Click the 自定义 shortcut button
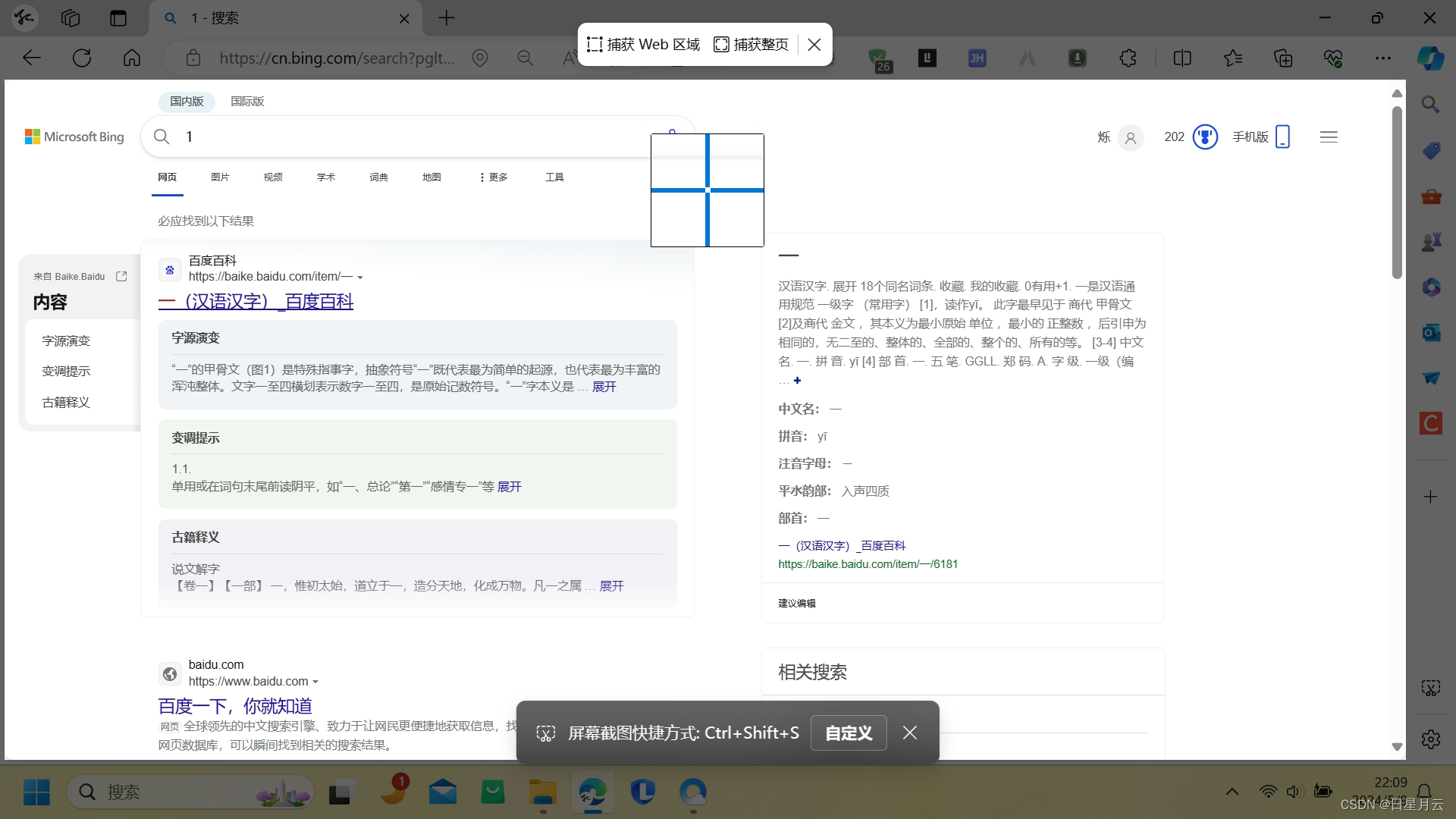This screenshot has width=1456, height=819. (848, 733)
